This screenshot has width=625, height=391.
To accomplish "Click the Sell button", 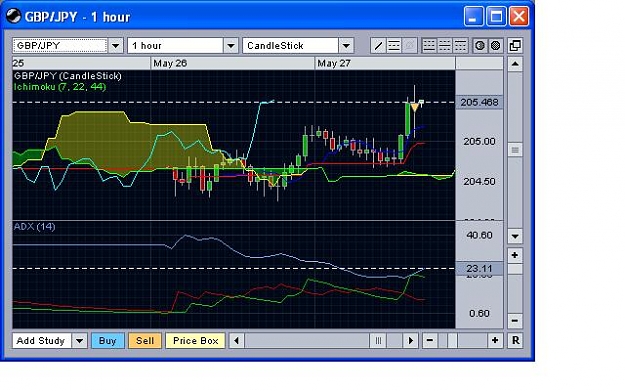I will coord(145,341).
